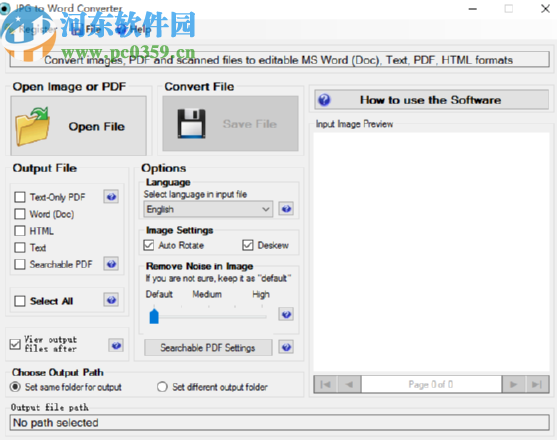Enable Text-Only PDF output
Image resolution: width=557 pixels, height=440 pixels.
[x=20, y=197]
